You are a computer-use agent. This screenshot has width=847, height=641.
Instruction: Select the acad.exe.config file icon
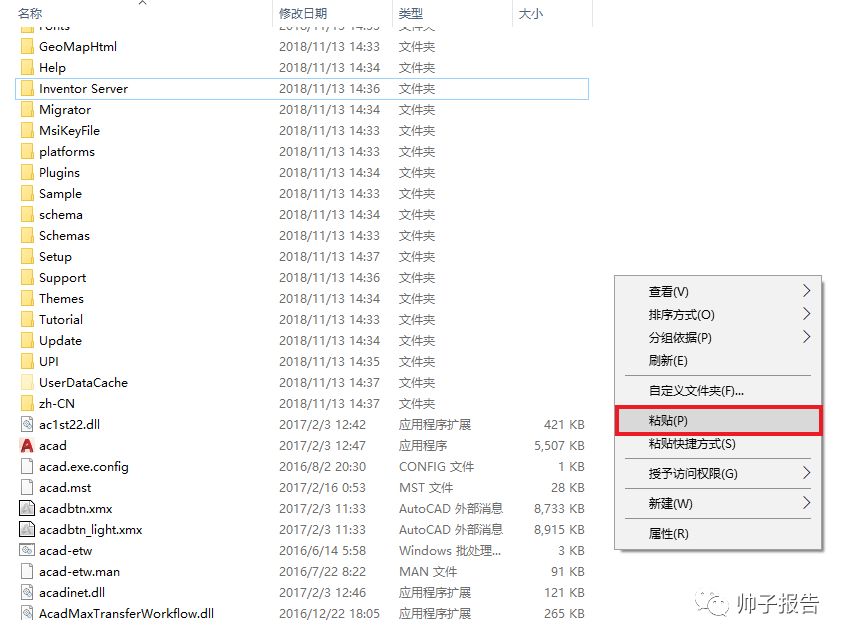point(28,467)
